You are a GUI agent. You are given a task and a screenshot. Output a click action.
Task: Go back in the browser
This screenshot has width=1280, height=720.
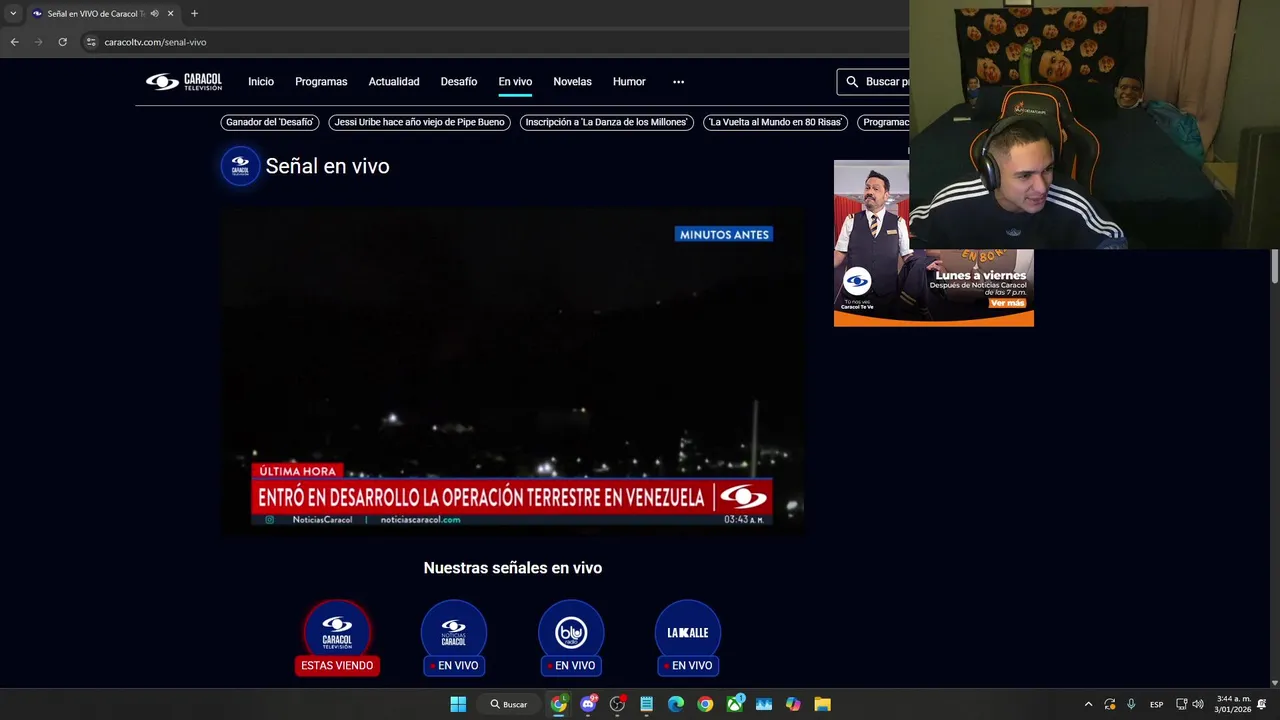pos(14,42)
